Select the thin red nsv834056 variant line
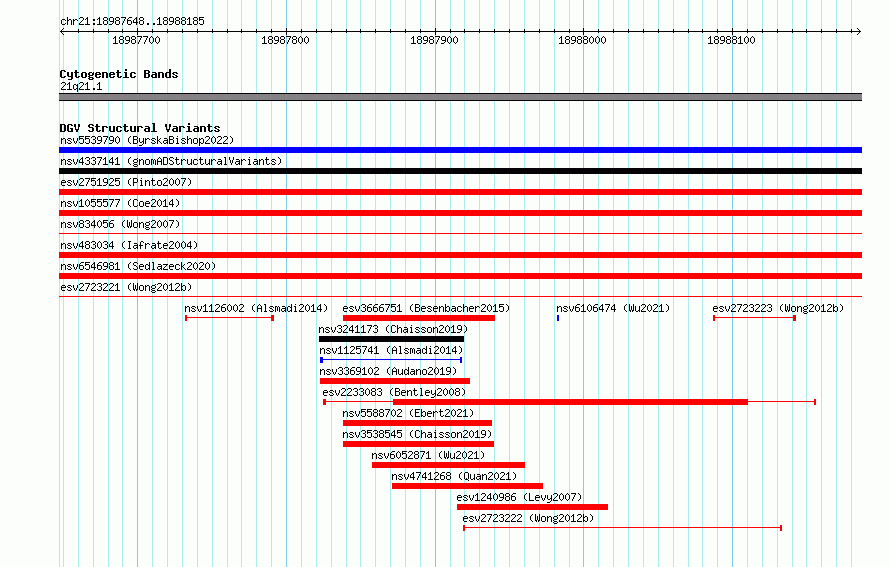This screenshot has height=567, width=890. click(460, 233)
